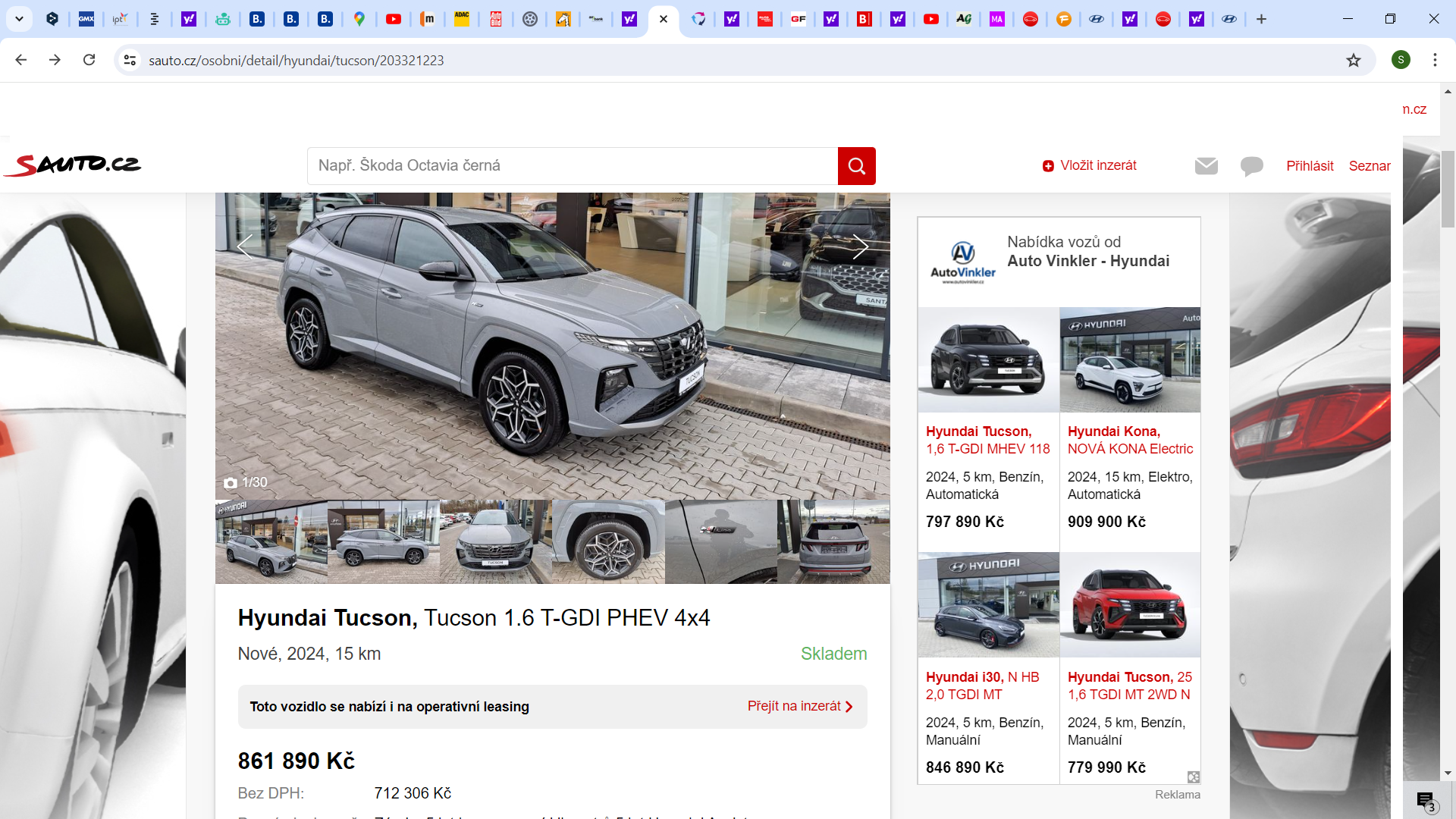The height and width of the screenshot is (819, 1456).
Task: Open the Hyundai Tucson 1,6 T-GDI MHEV ad
Action: click(x=988, y=440)
